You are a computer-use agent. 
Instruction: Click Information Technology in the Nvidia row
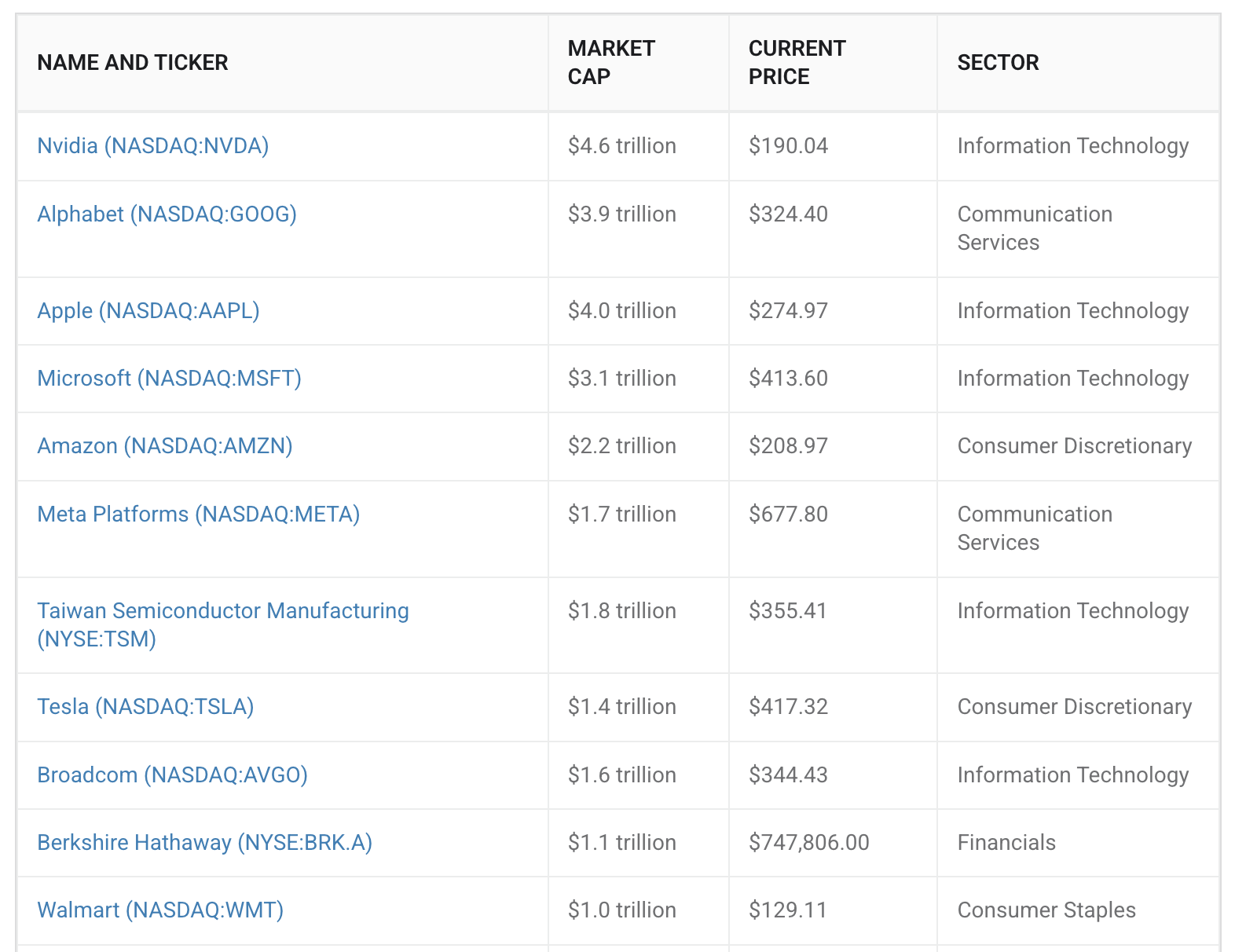point(1073,146)
